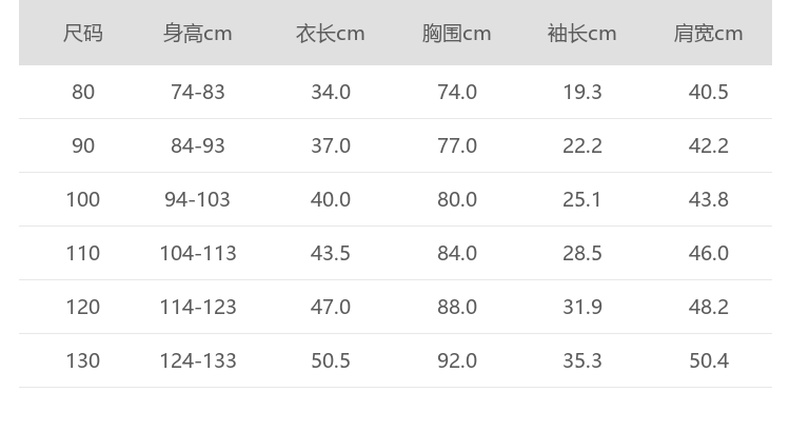The width and height of the screenshot is (790, 431).
Task: Select size 80 in the 尺码 column
Action: click(x=83, y=92)
